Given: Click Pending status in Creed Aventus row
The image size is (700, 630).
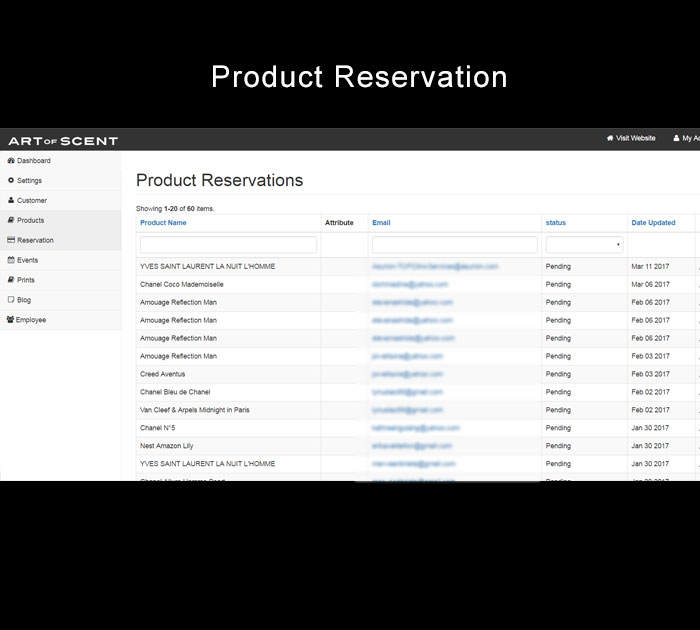Looking at the screenshot, I should tap(558, 374).
